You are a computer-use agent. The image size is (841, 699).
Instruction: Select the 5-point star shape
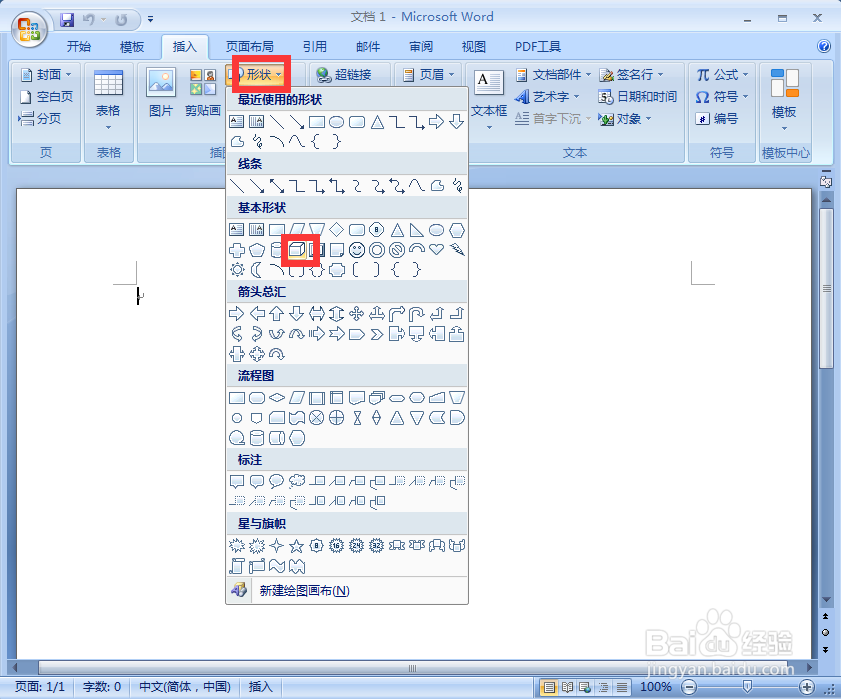click(x=297, y=546)
